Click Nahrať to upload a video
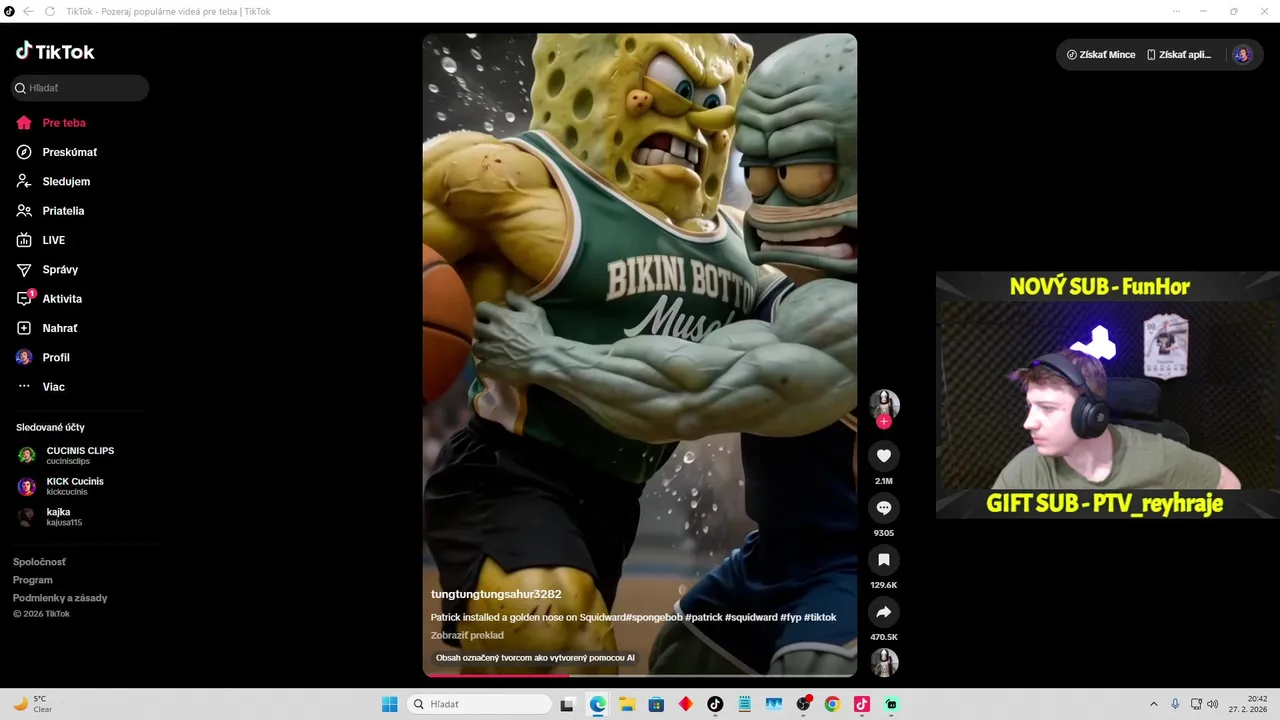This screenshot has height=720, width=1280. tap(47, 328)
